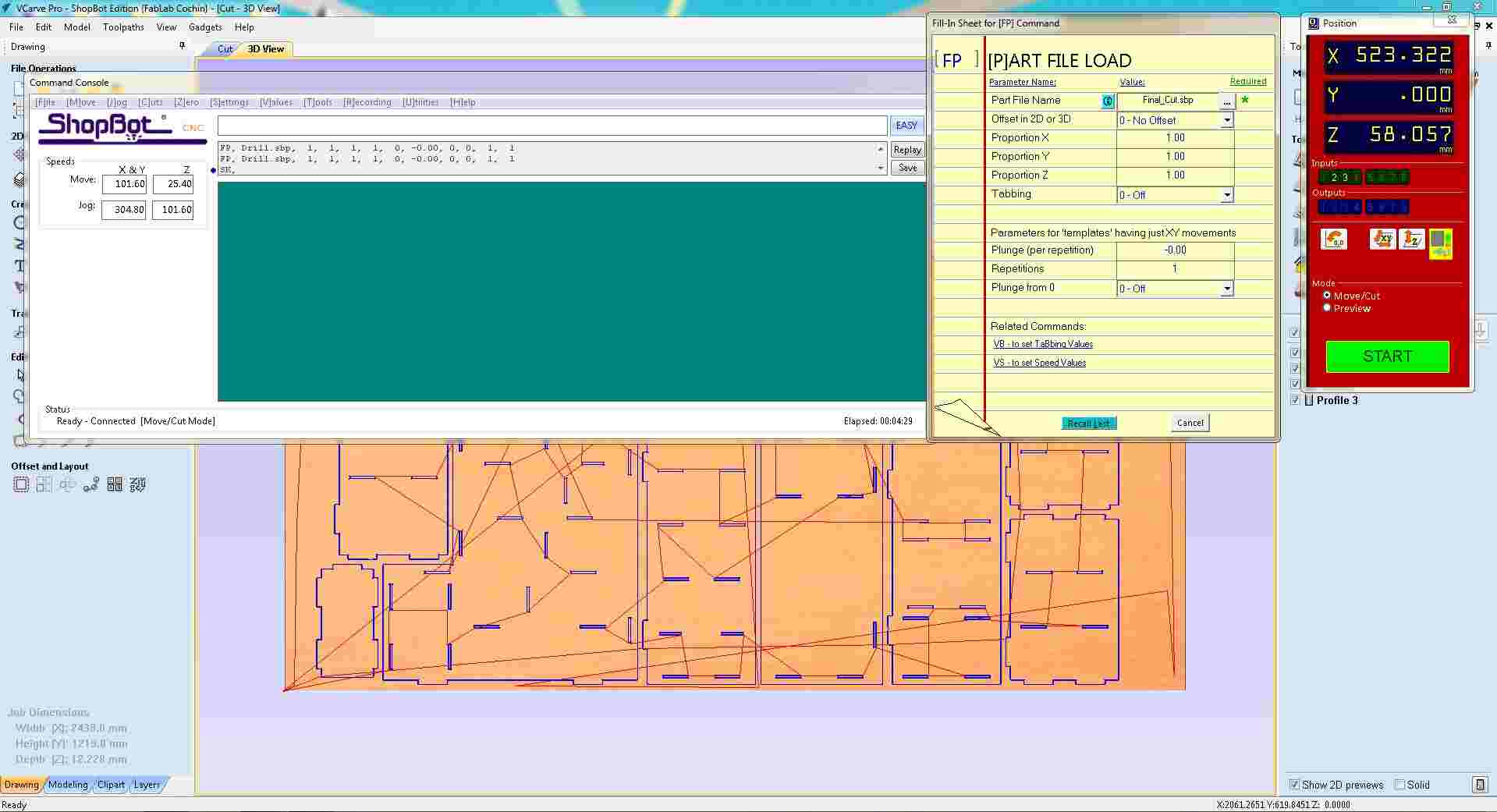This screenshot has height=812, width=1497.
Task: Select the Zero Z icon on the red panel
Action: [x=1411, y=239]
